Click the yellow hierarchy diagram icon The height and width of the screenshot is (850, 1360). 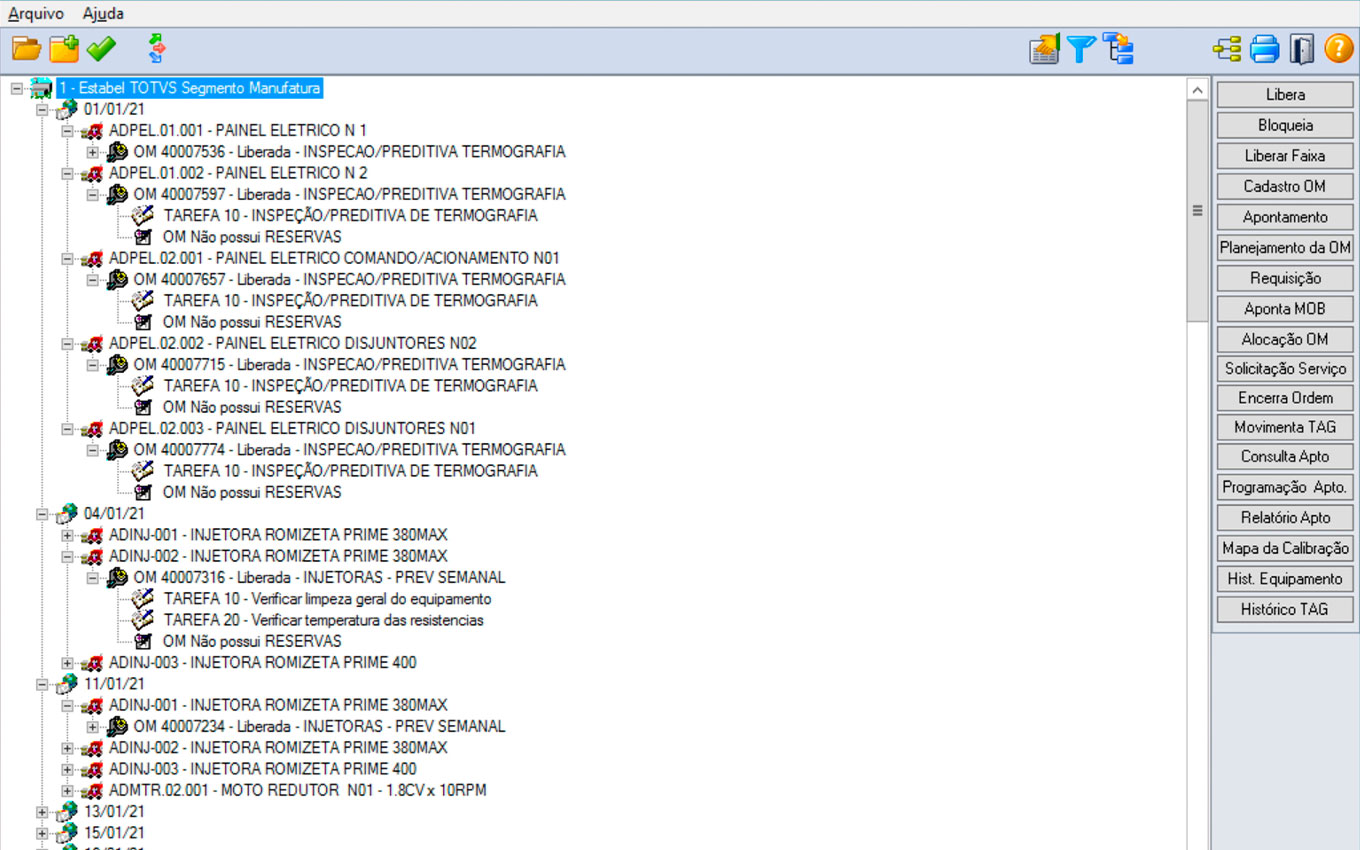1227,48
